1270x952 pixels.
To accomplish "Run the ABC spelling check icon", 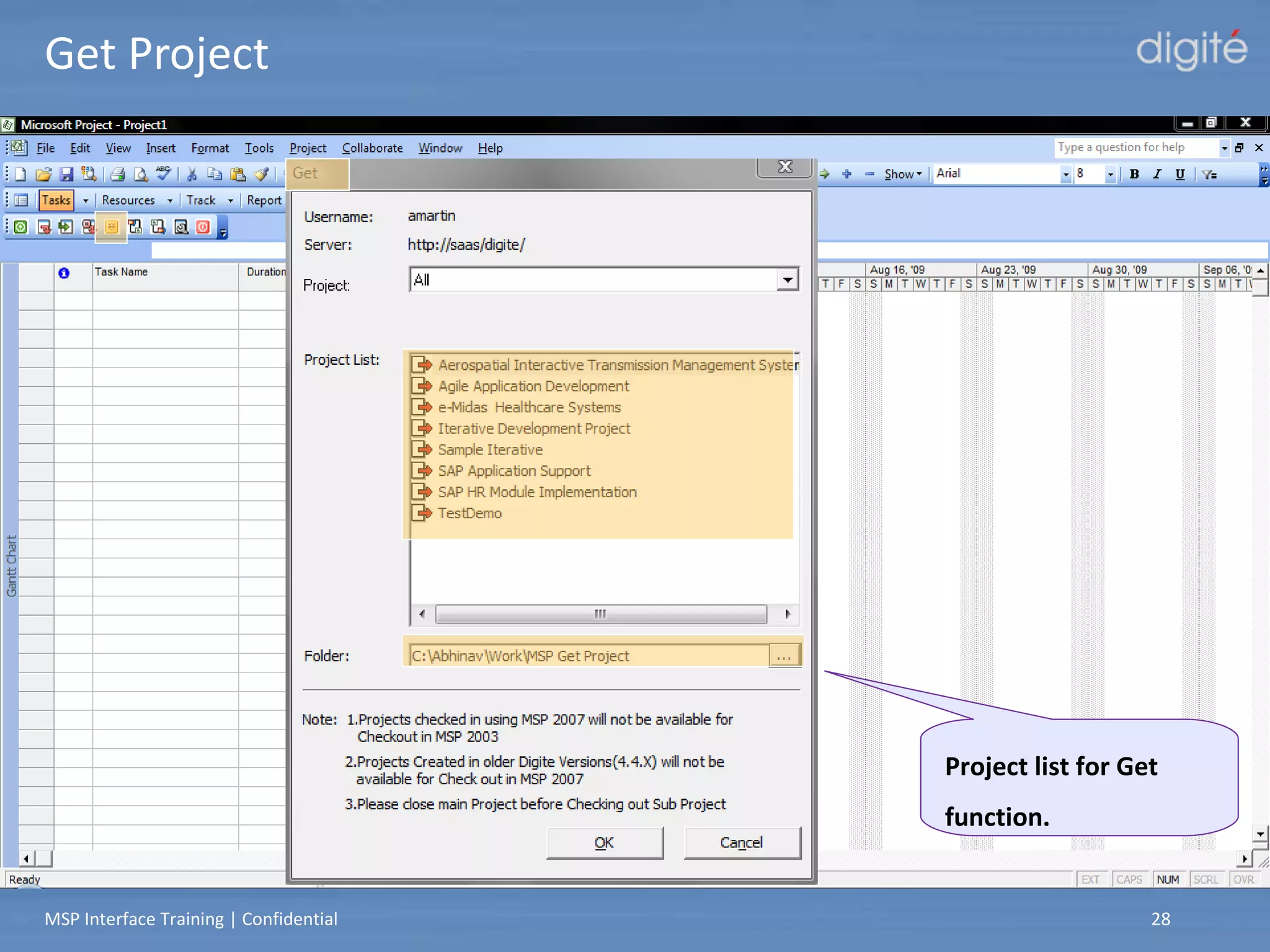I will point(164,173).
